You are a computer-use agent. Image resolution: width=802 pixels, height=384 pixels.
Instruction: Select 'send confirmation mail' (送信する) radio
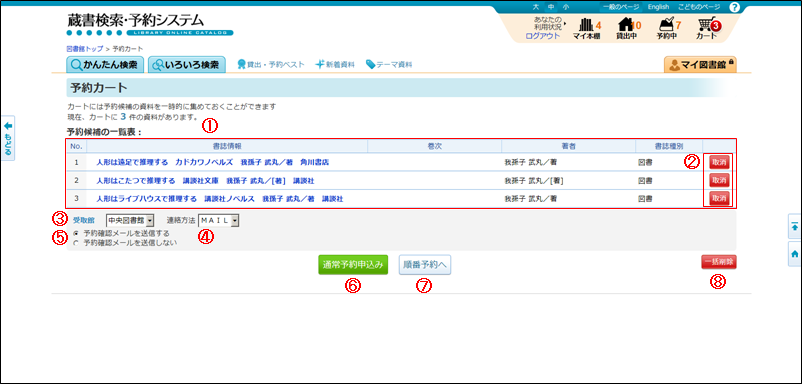(x=76, y=234)
